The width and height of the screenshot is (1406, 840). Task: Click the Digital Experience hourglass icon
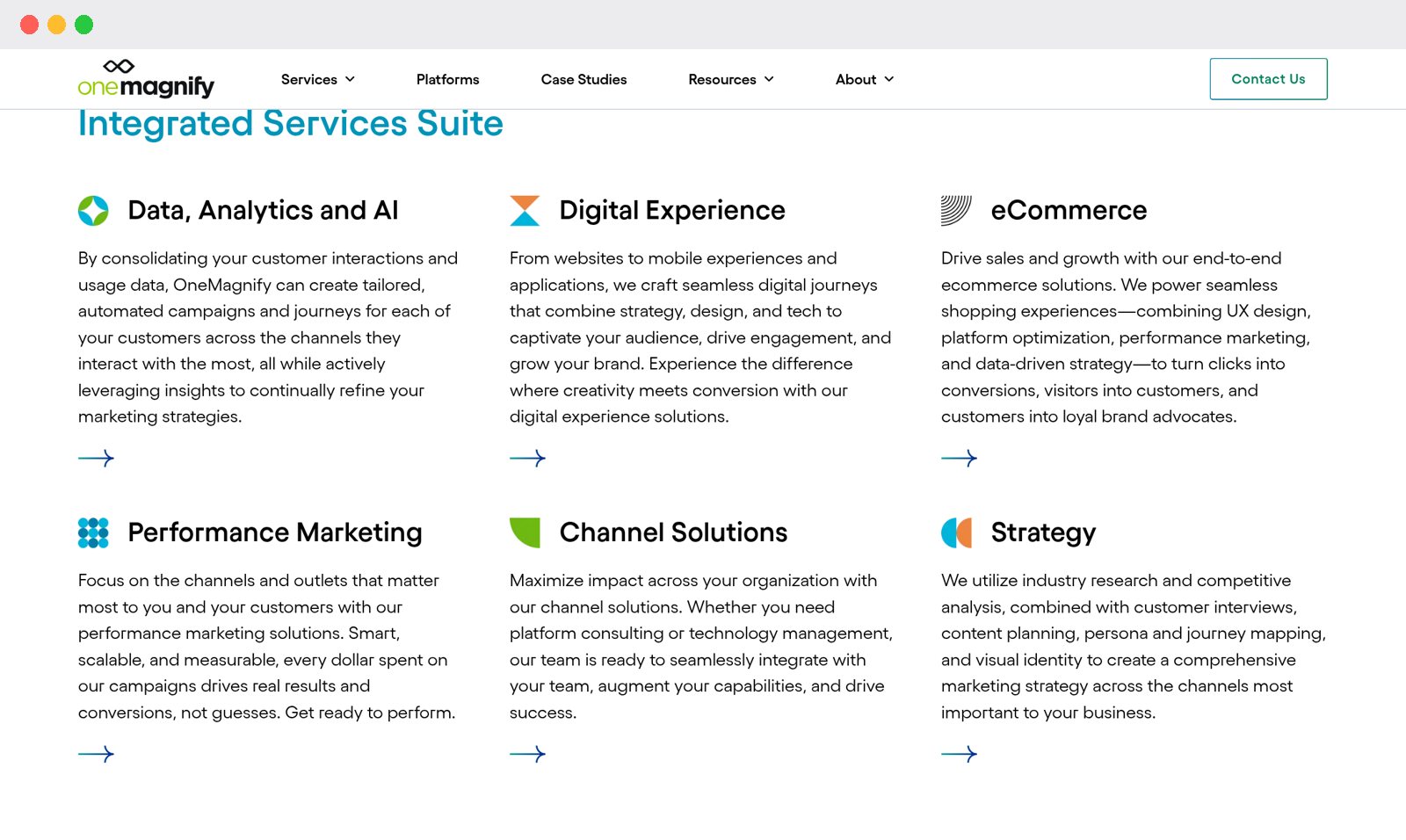[x=525, y=211]
